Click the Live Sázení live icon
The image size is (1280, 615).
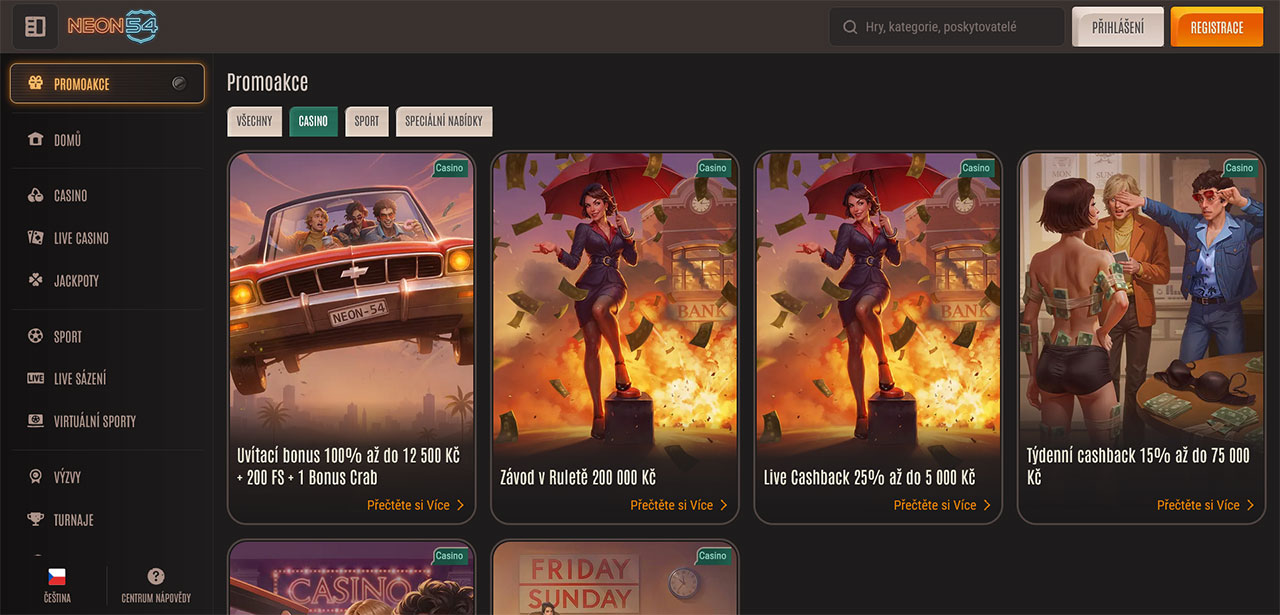coord(35,379)
